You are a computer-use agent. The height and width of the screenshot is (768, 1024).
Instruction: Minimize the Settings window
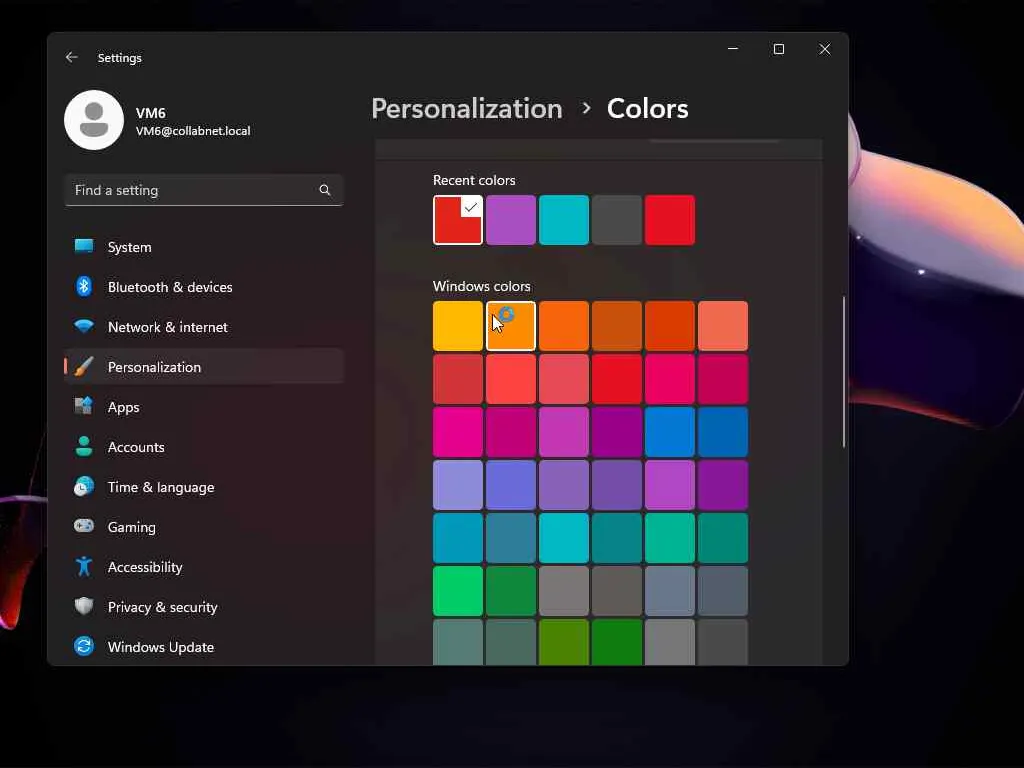coord(733,49)
